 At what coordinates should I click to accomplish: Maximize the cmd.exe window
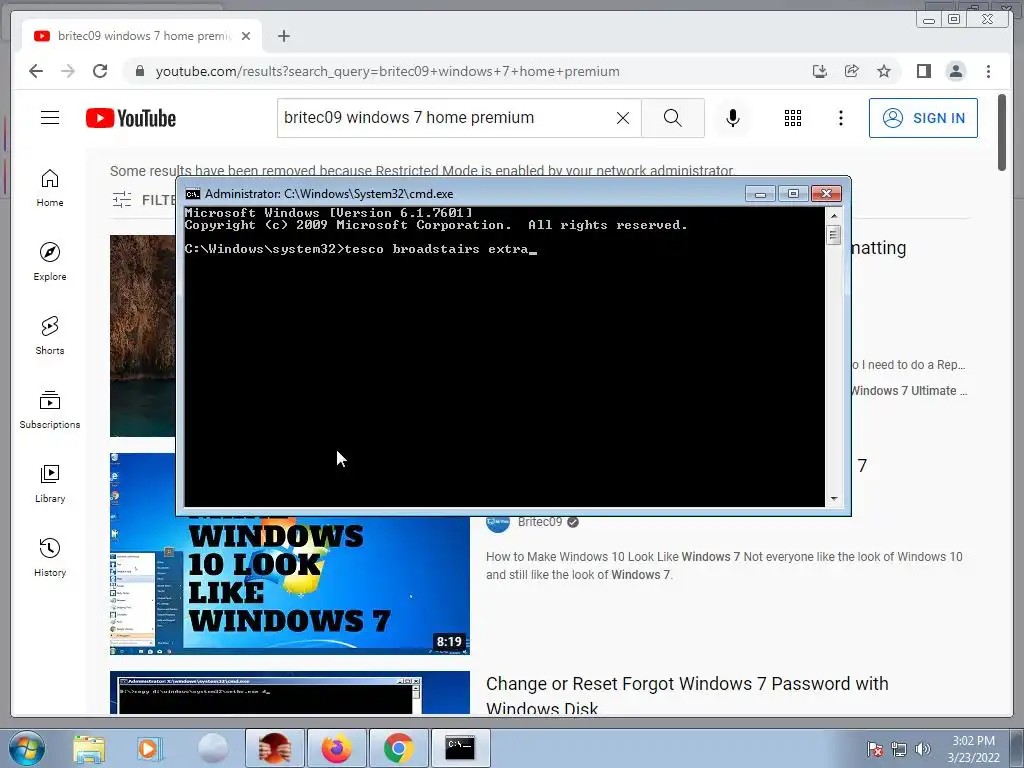click(793, 194)
